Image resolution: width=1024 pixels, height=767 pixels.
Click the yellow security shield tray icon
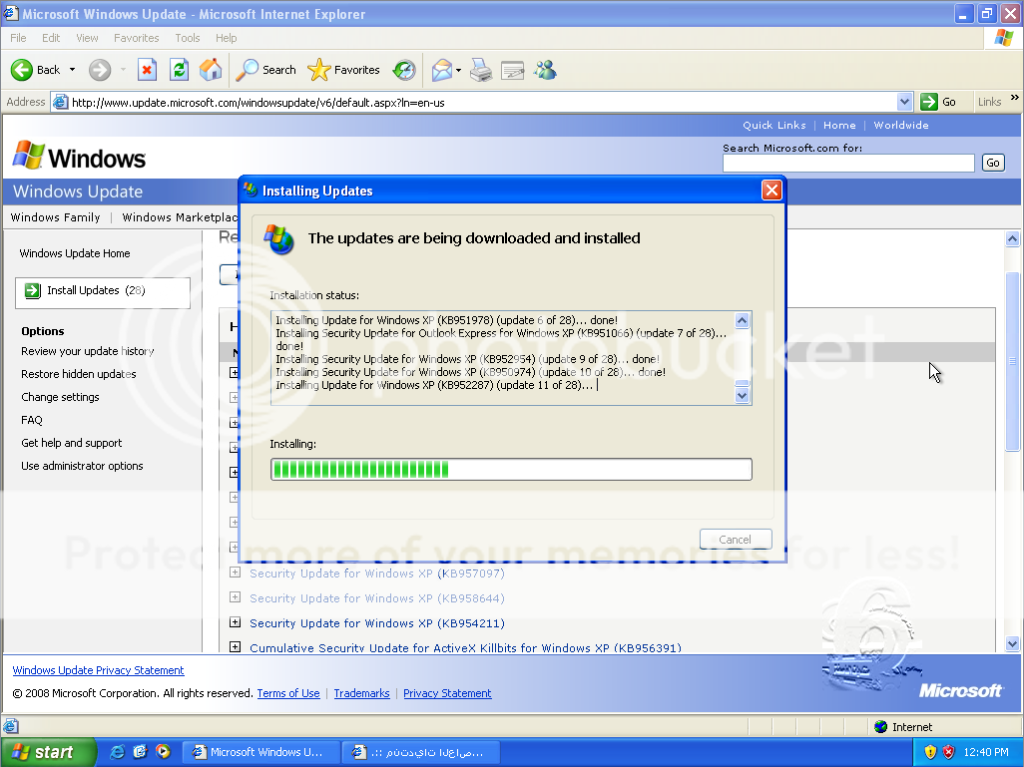click(x=930, y=752)
